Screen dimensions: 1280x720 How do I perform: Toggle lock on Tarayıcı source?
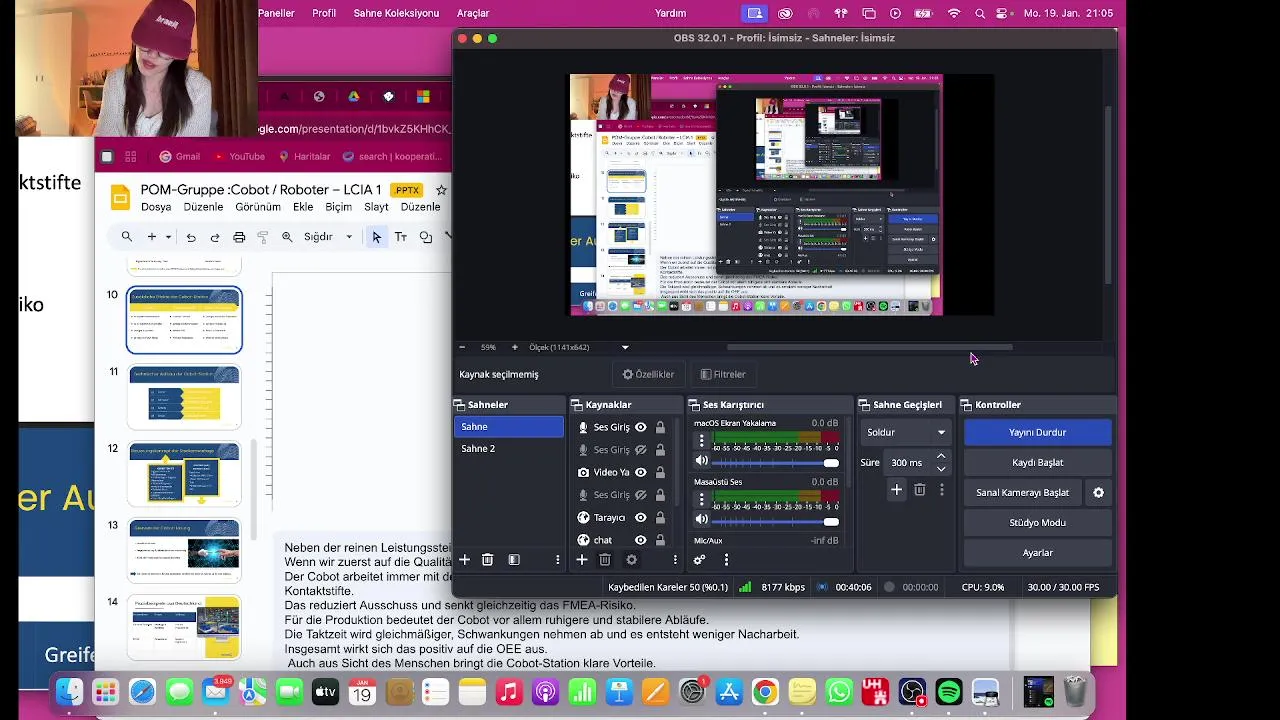(660, 517)
